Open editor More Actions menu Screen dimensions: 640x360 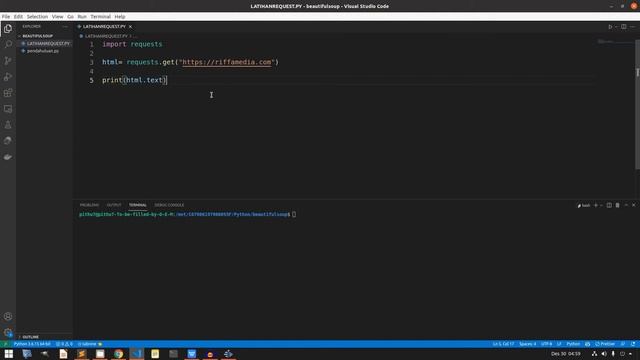pos(632,27)
